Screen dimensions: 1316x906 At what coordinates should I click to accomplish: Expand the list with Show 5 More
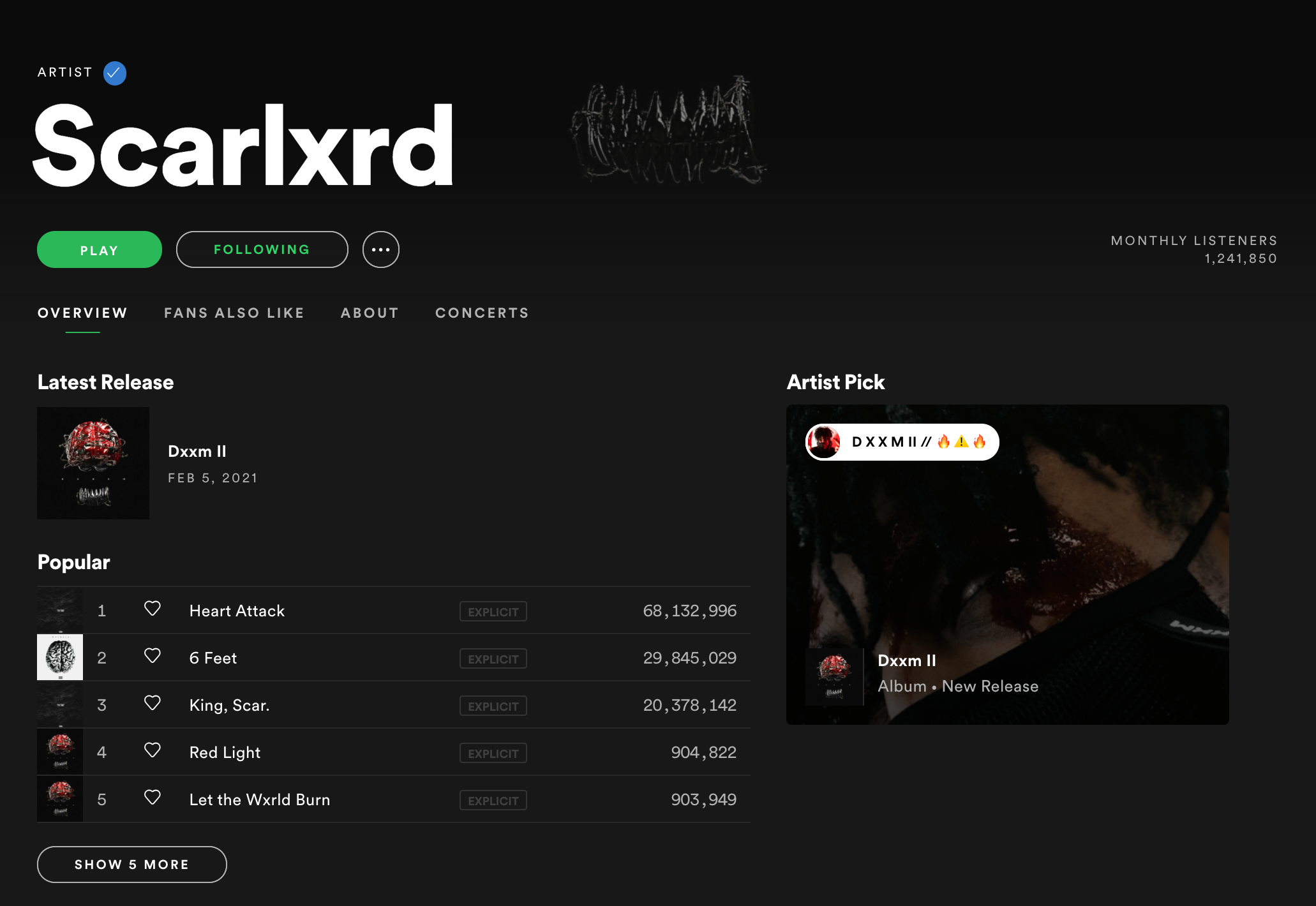[x=132, y=865]
